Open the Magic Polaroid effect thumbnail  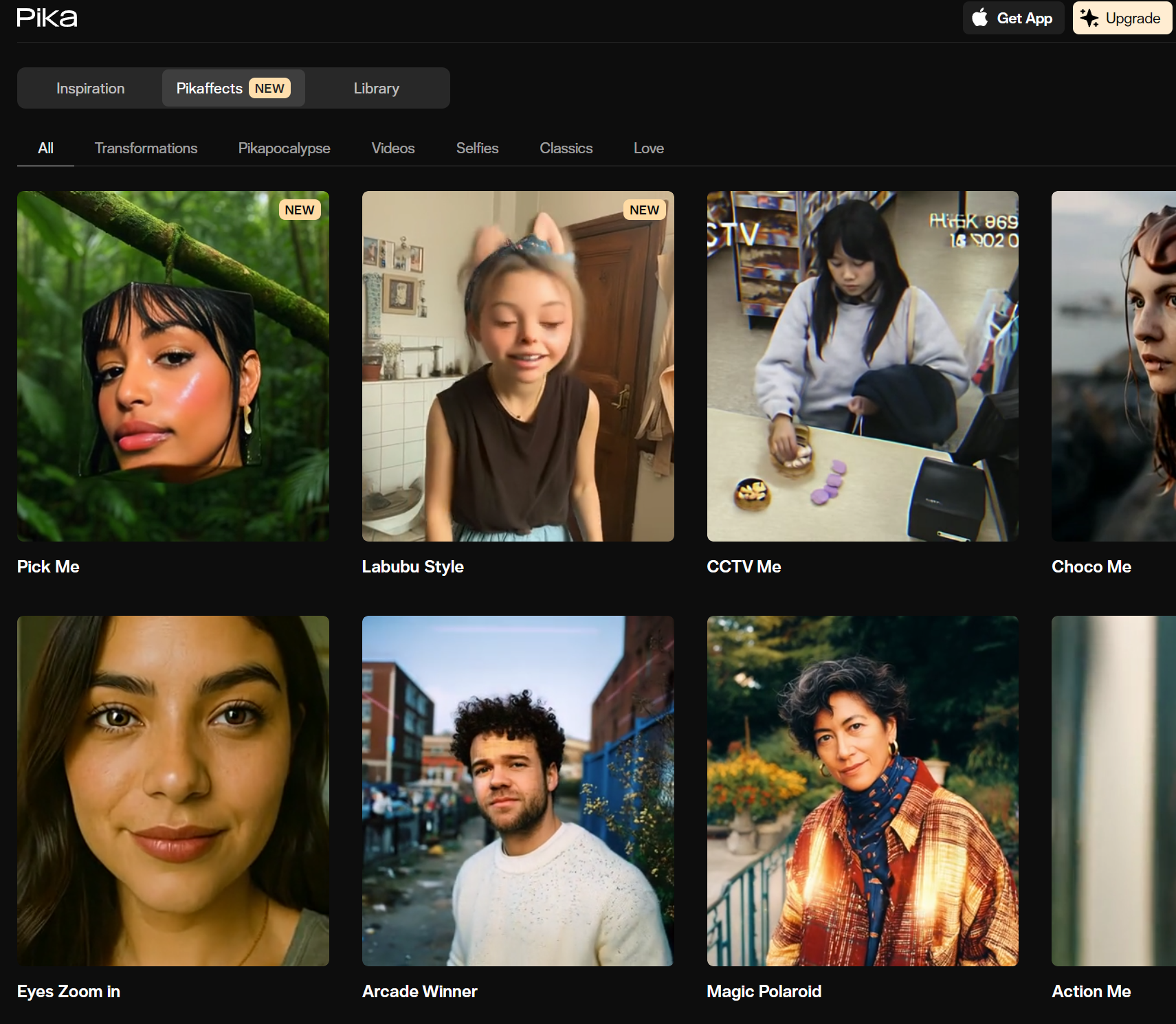[x=863, y=791]
